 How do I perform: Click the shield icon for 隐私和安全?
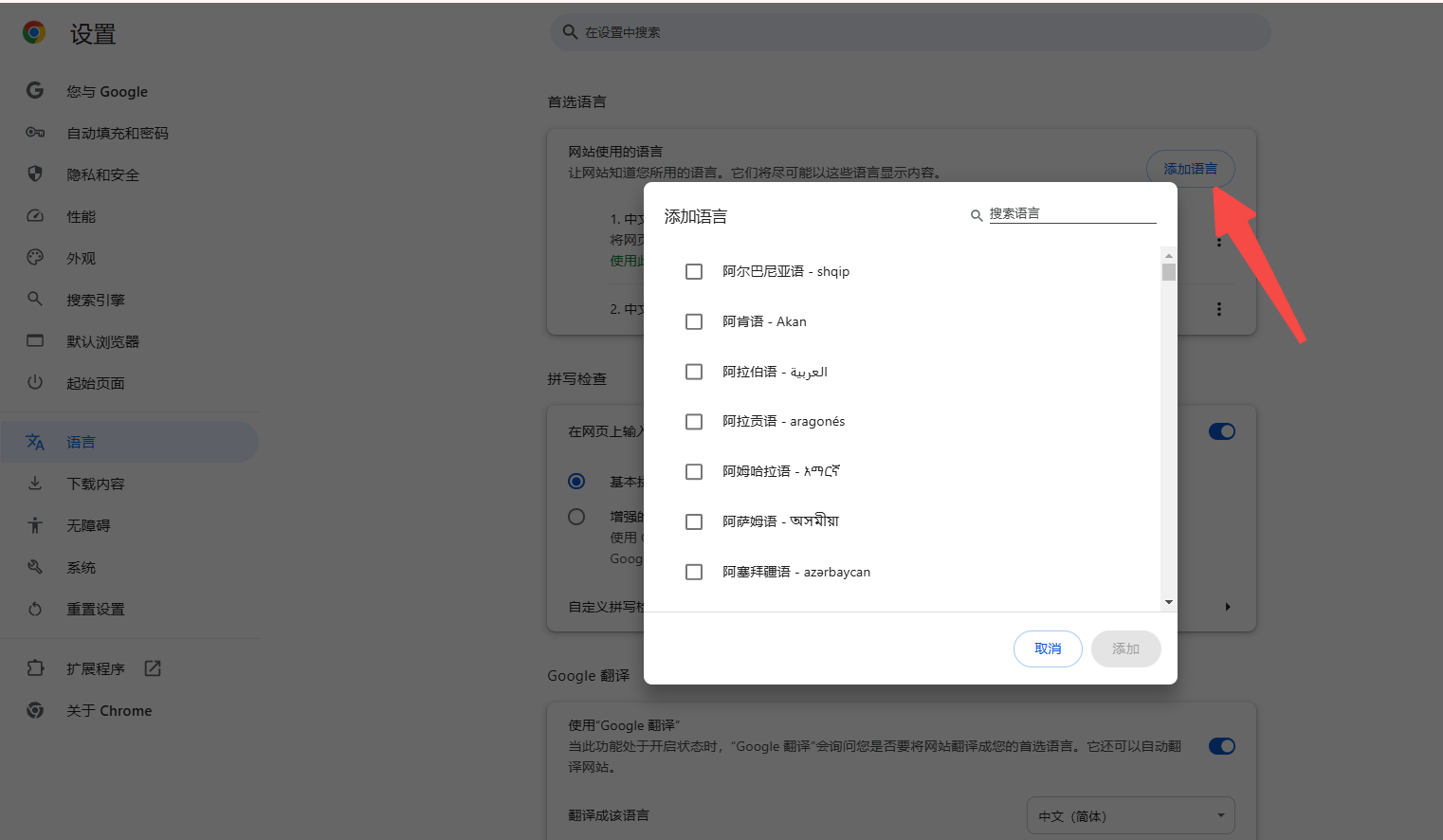coord(35,174)
